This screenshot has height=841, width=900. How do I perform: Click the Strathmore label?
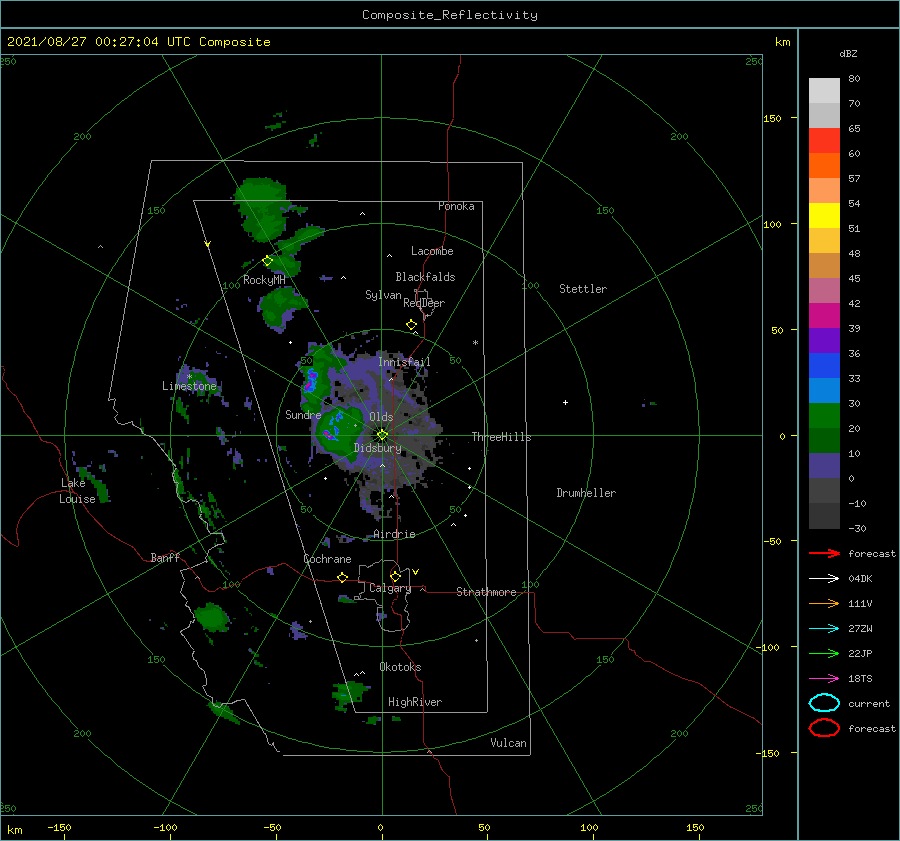(486, 592)
